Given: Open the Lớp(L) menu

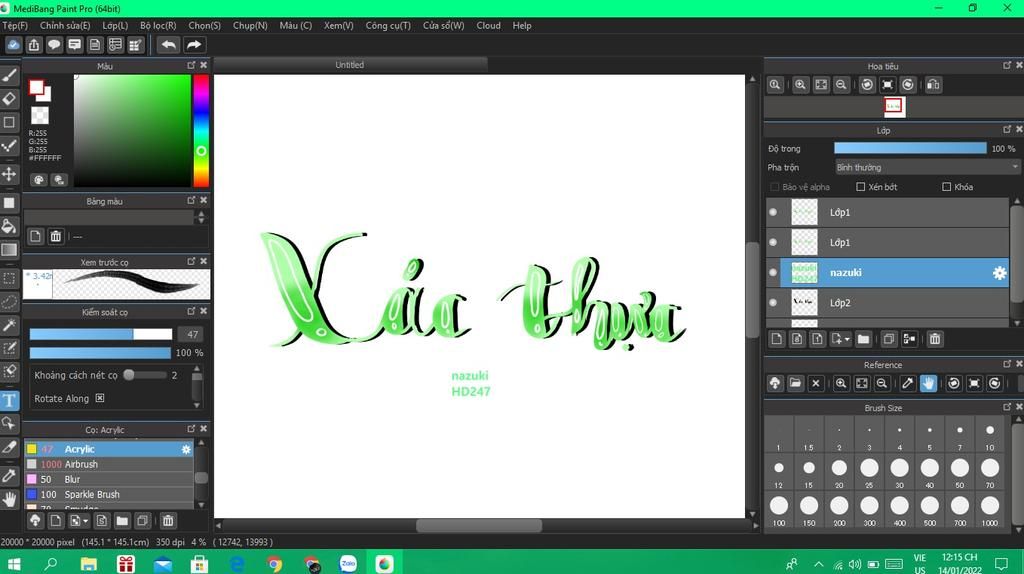Looking at the screenshot, I should pos(115,25).
